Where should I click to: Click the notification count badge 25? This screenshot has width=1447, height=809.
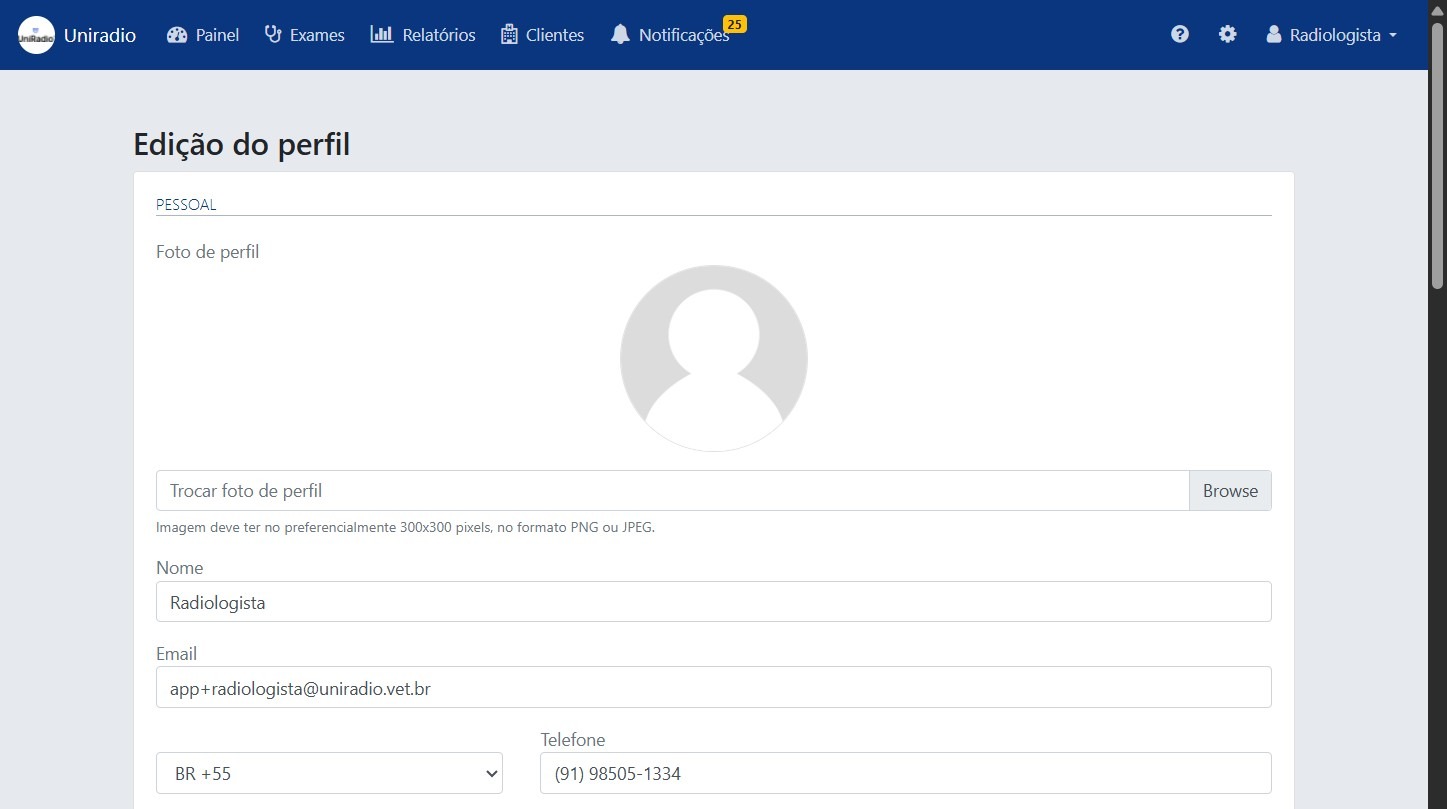pos(734,24)
